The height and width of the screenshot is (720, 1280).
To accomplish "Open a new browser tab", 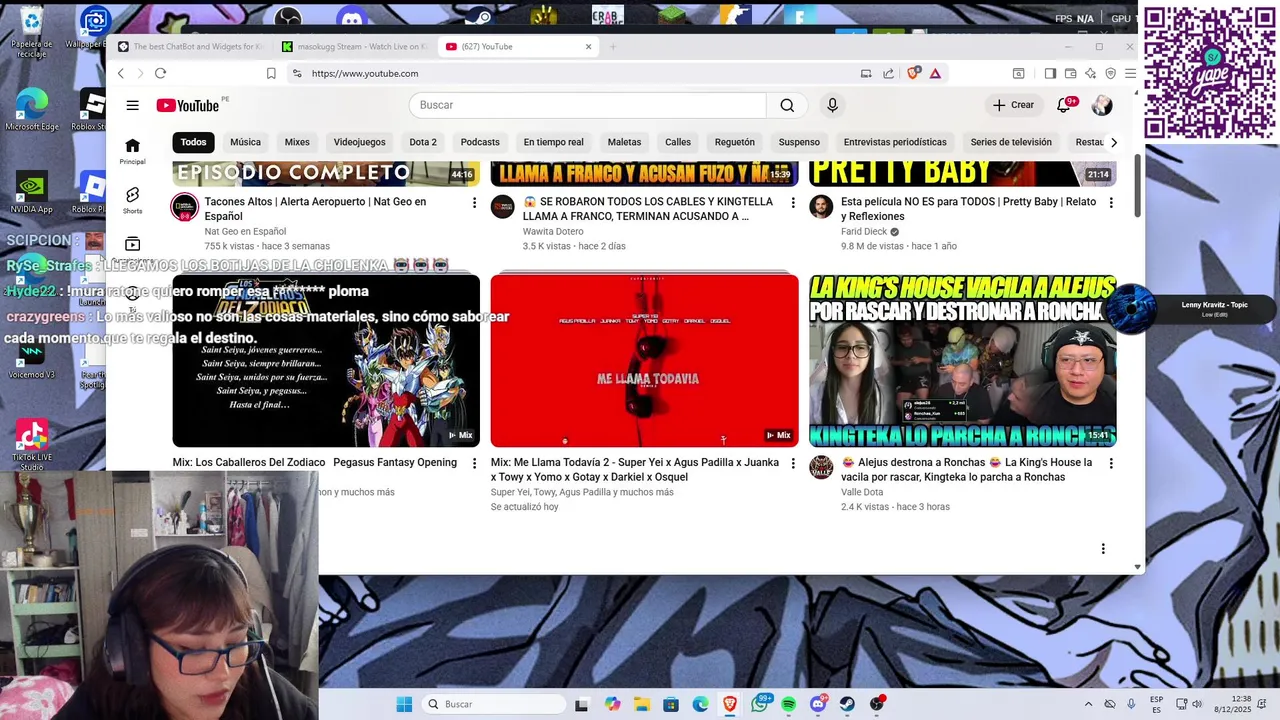I will click(613, 46).
